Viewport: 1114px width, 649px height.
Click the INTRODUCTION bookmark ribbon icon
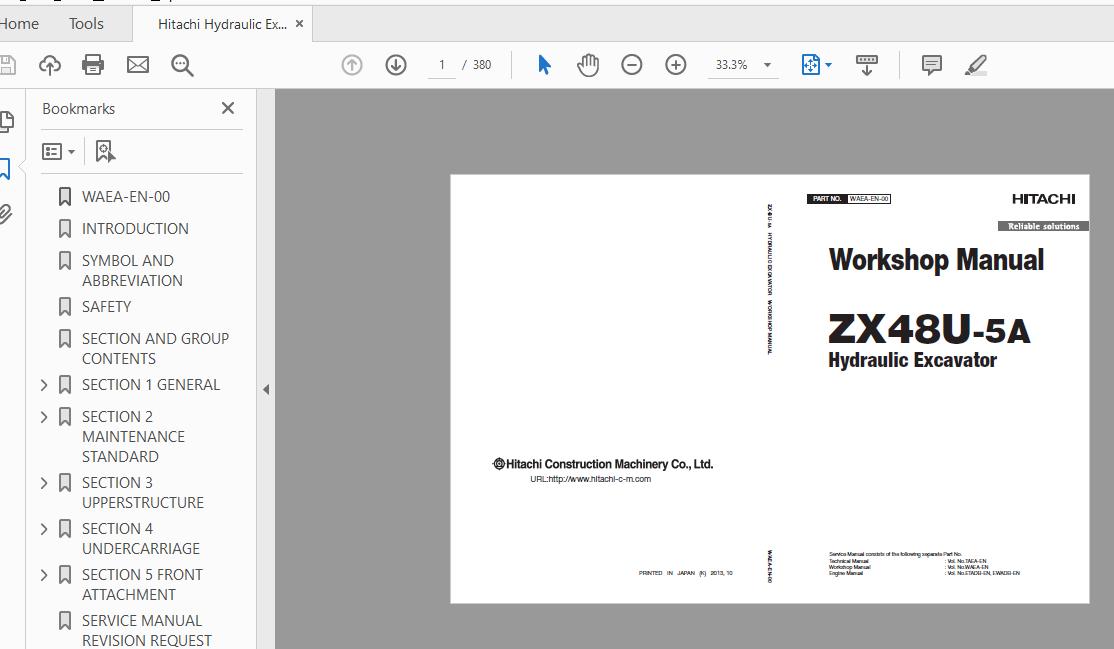coord(65,229)
